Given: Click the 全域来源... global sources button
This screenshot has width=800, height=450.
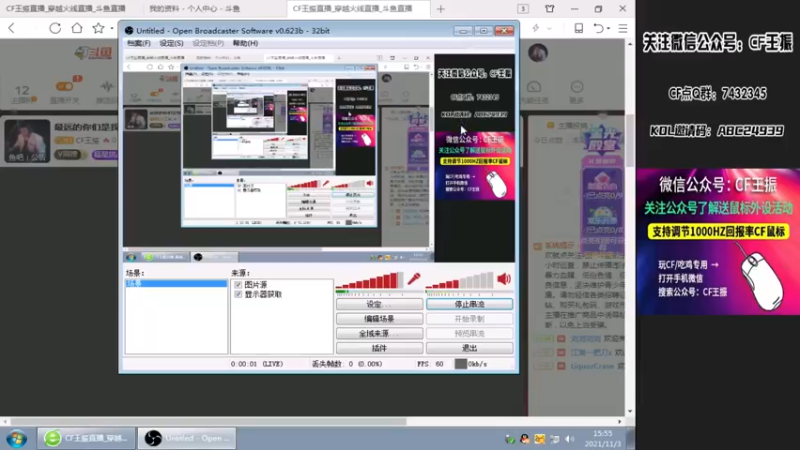Looking at the screenshot, I should 379,334.
